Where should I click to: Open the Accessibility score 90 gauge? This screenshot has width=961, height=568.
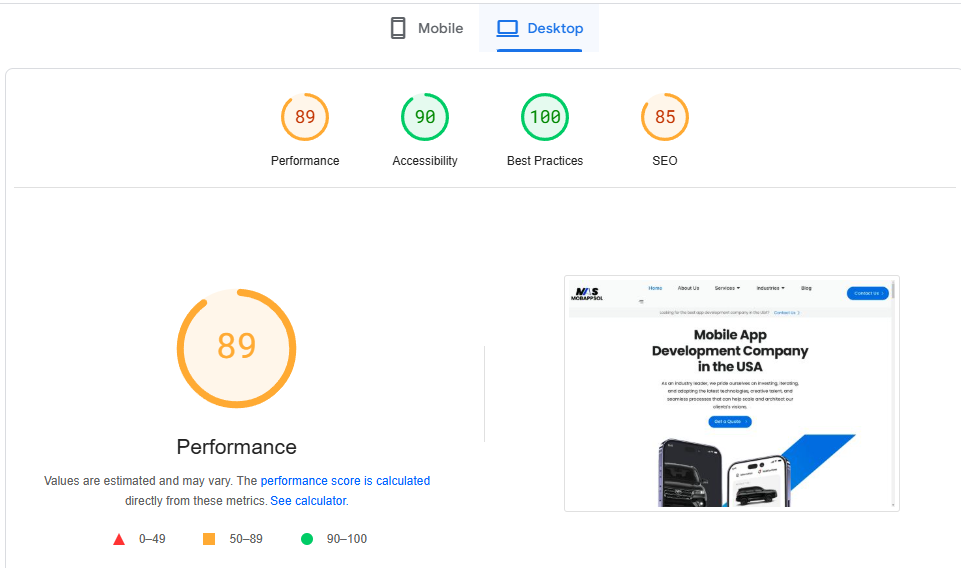425,117
